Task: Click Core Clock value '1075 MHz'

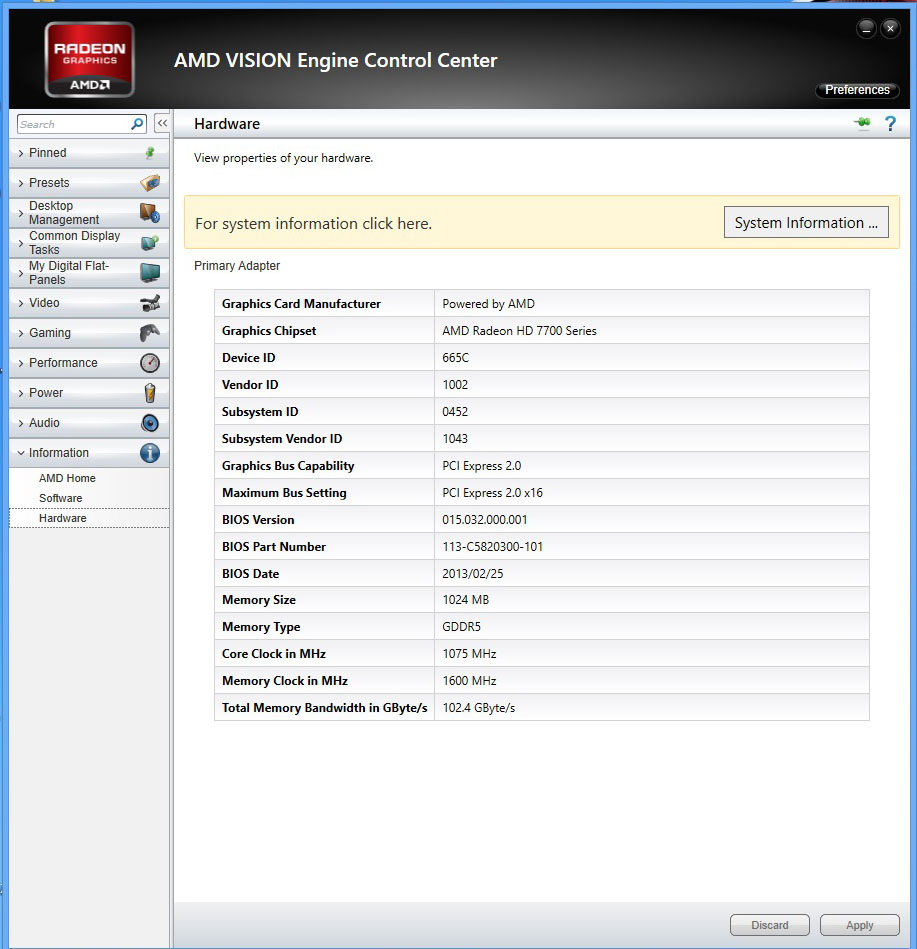Action: (x=469, y=654)
